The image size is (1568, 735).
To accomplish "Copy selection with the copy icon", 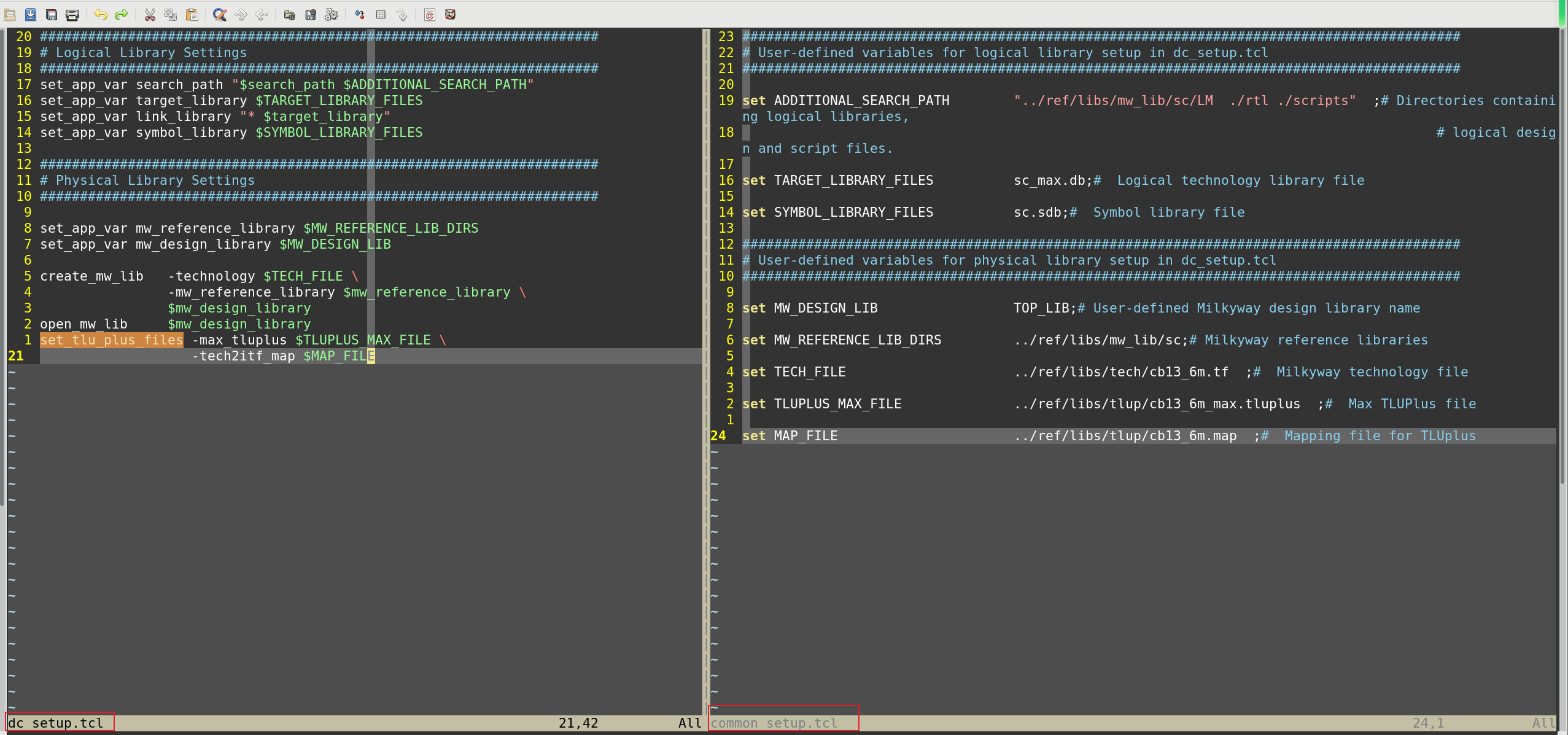I will 171,14.
